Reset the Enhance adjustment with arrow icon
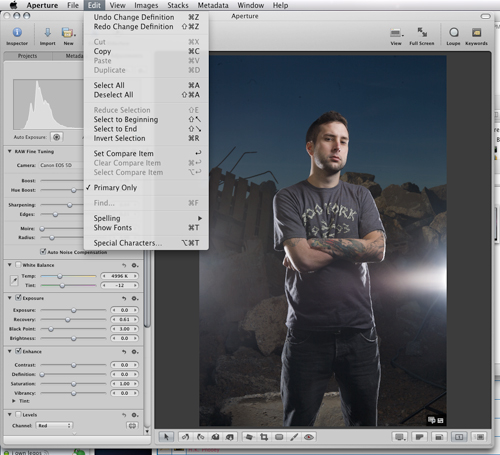Screen dimensions: 500x455 tap(124, 352)
